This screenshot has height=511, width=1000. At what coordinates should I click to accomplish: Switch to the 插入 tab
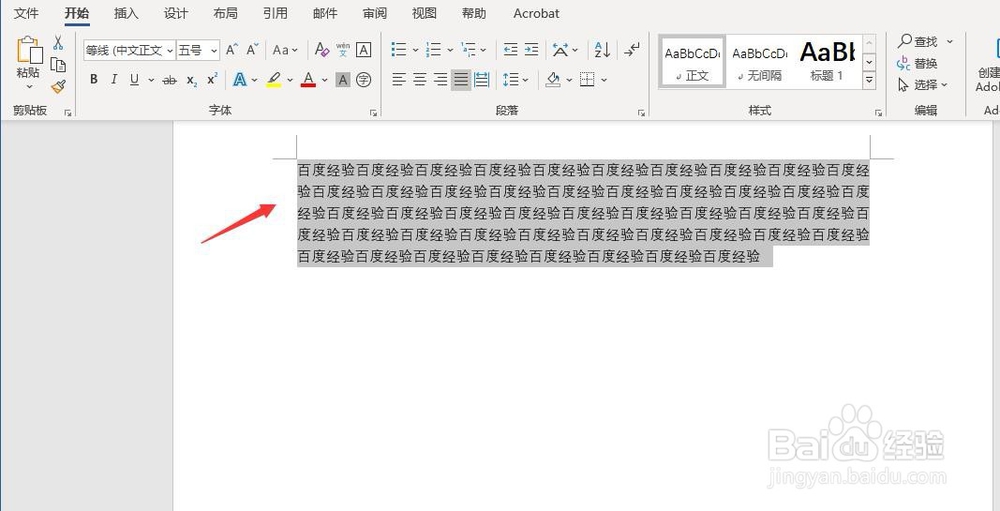(x=126, y=13)
